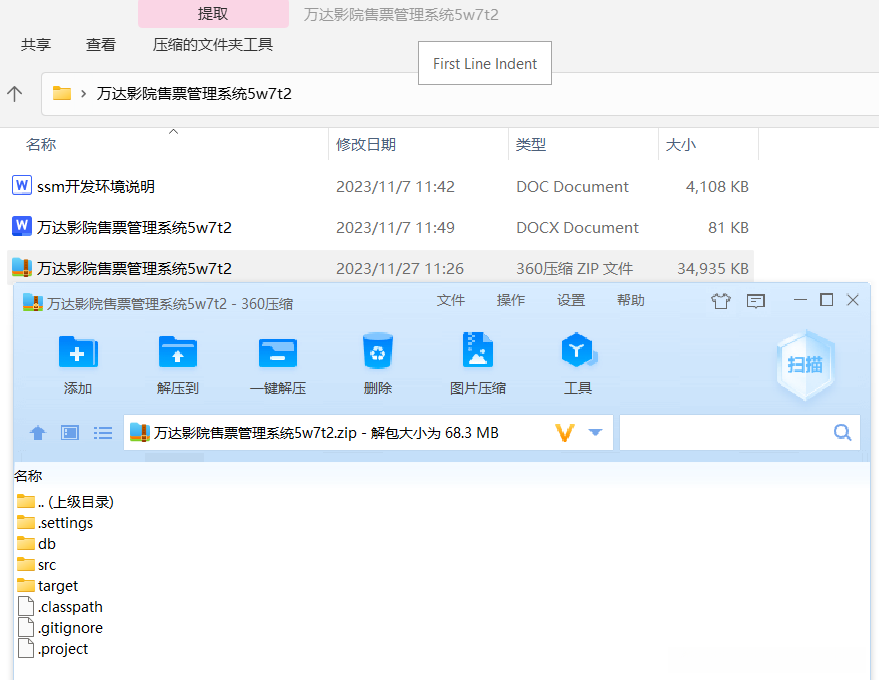Switch to thumbnail view icon in 360压缩
This screenshot has width=879, height=680.
tap(70, 433)
